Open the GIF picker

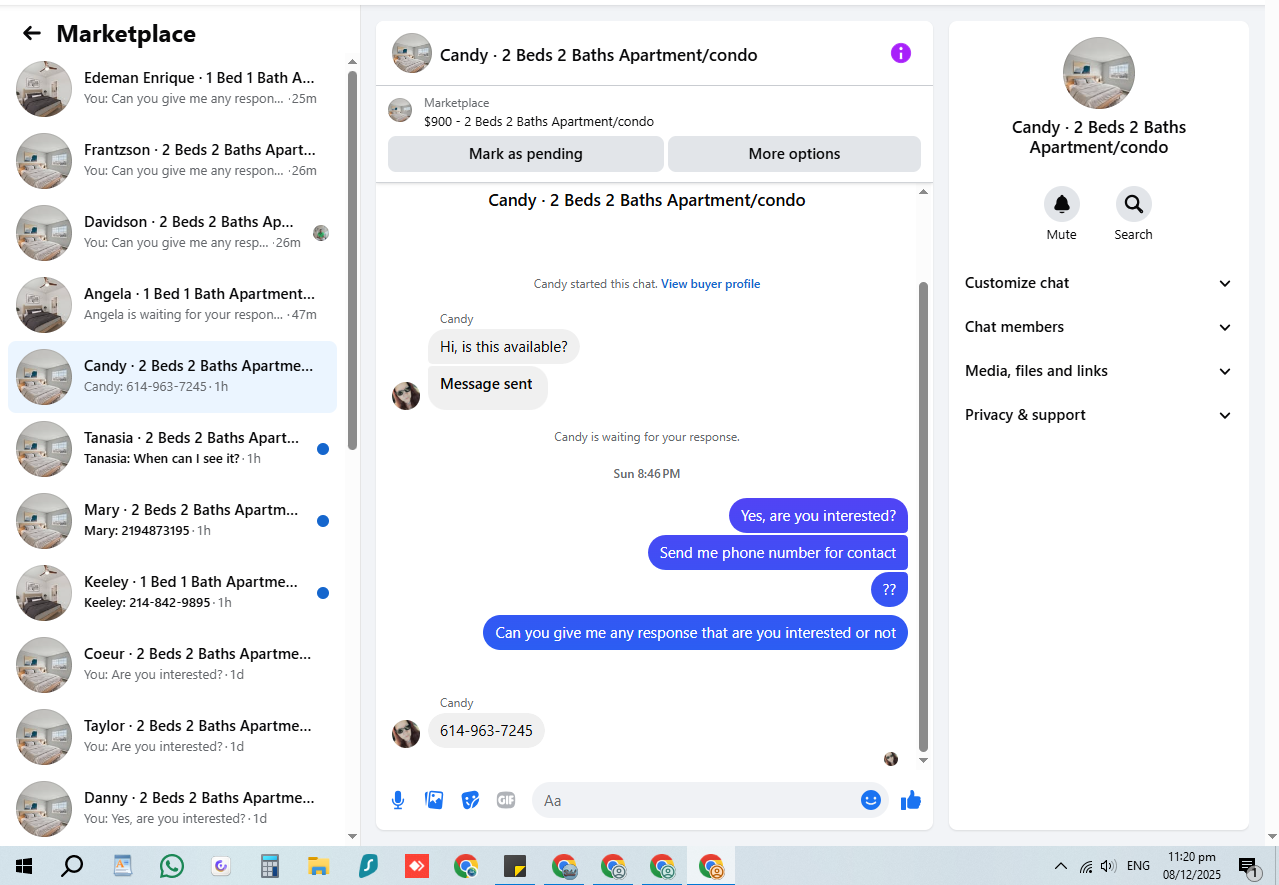(x=506, y=800)
